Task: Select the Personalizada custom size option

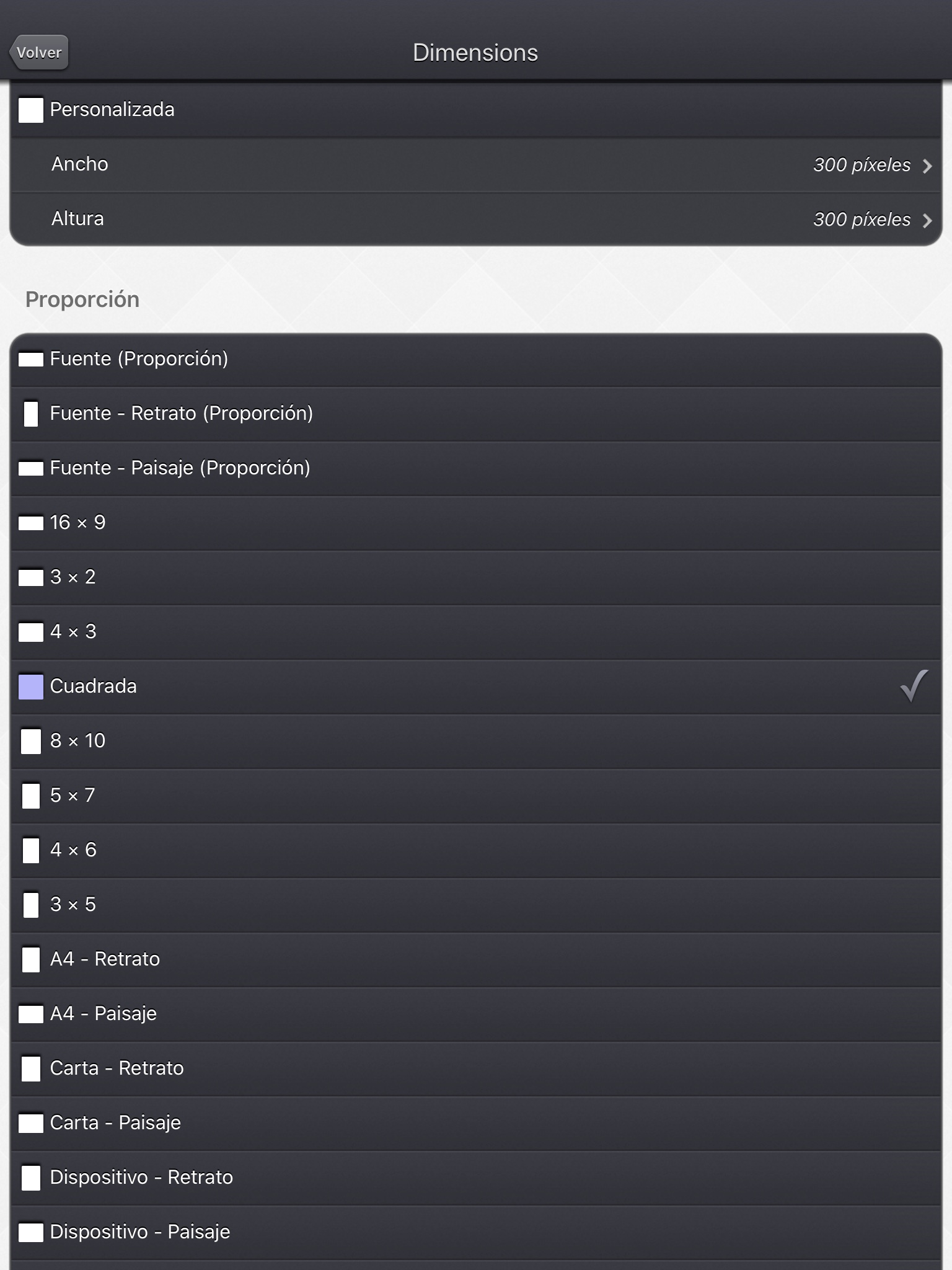Action: point(112,110)
